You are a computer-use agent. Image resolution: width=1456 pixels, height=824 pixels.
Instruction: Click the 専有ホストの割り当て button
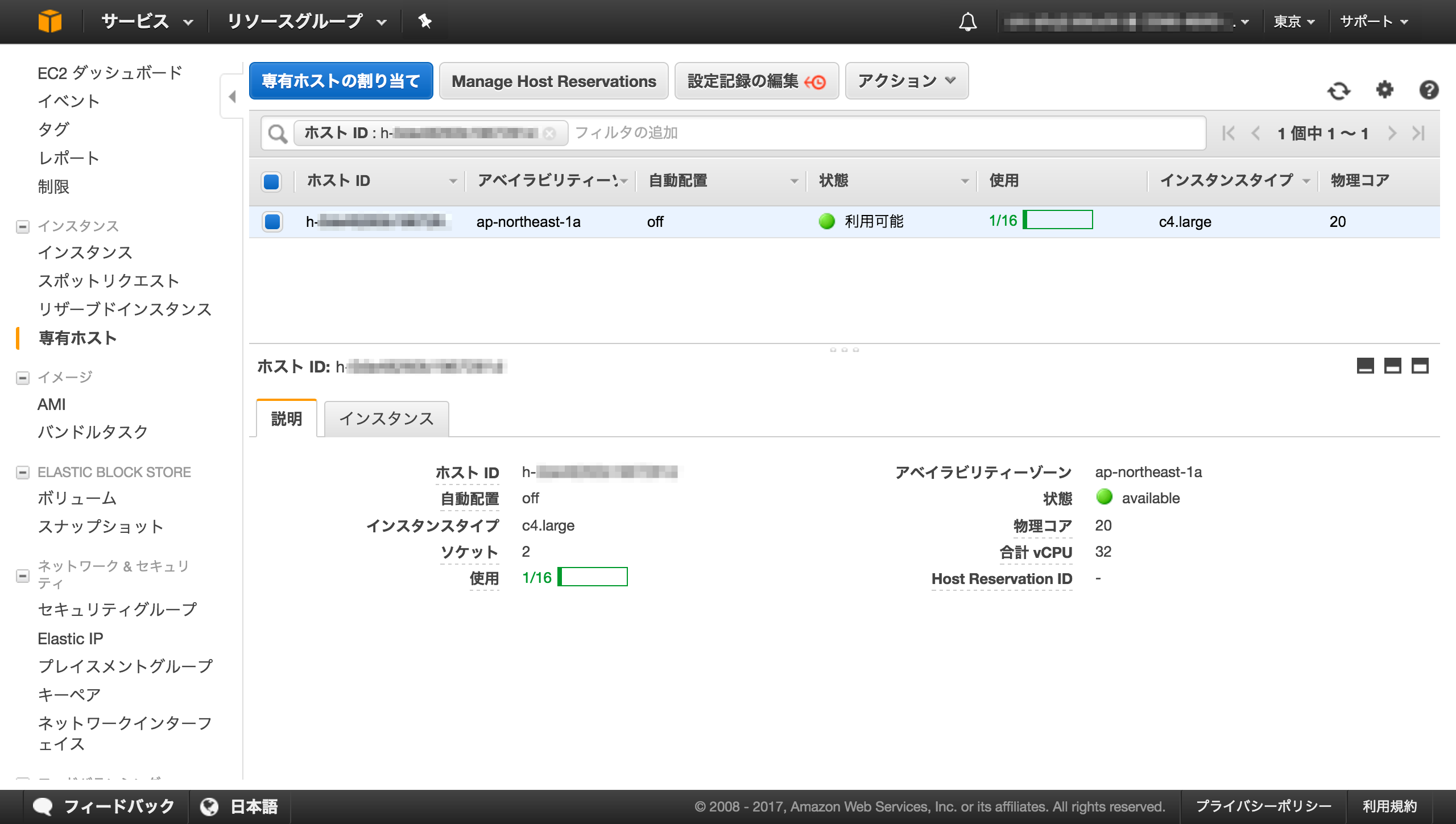341,80
